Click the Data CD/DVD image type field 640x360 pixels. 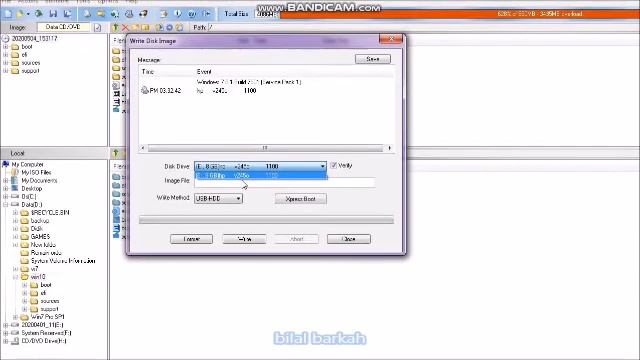pos(63,27)
